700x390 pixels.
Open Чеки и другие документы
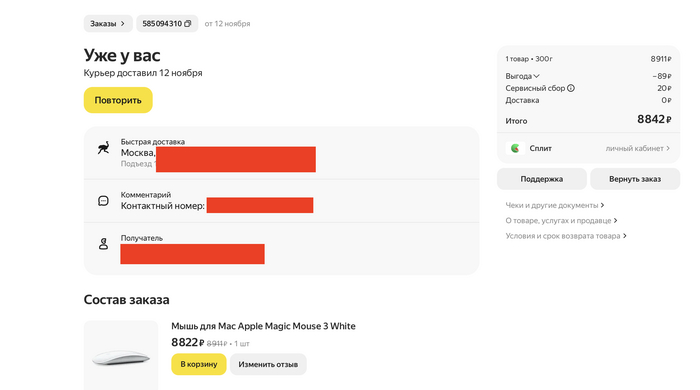(x=554, y=205)
